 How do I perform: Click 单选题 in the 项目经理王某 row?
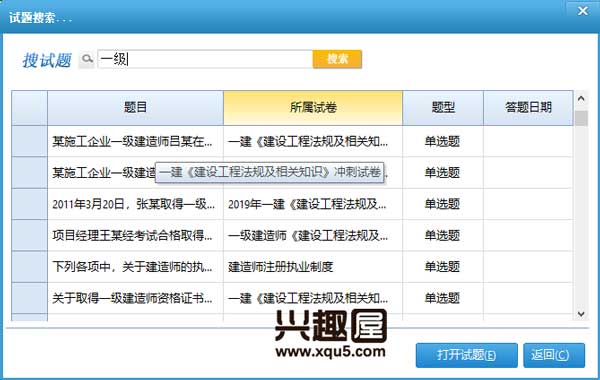442,235
